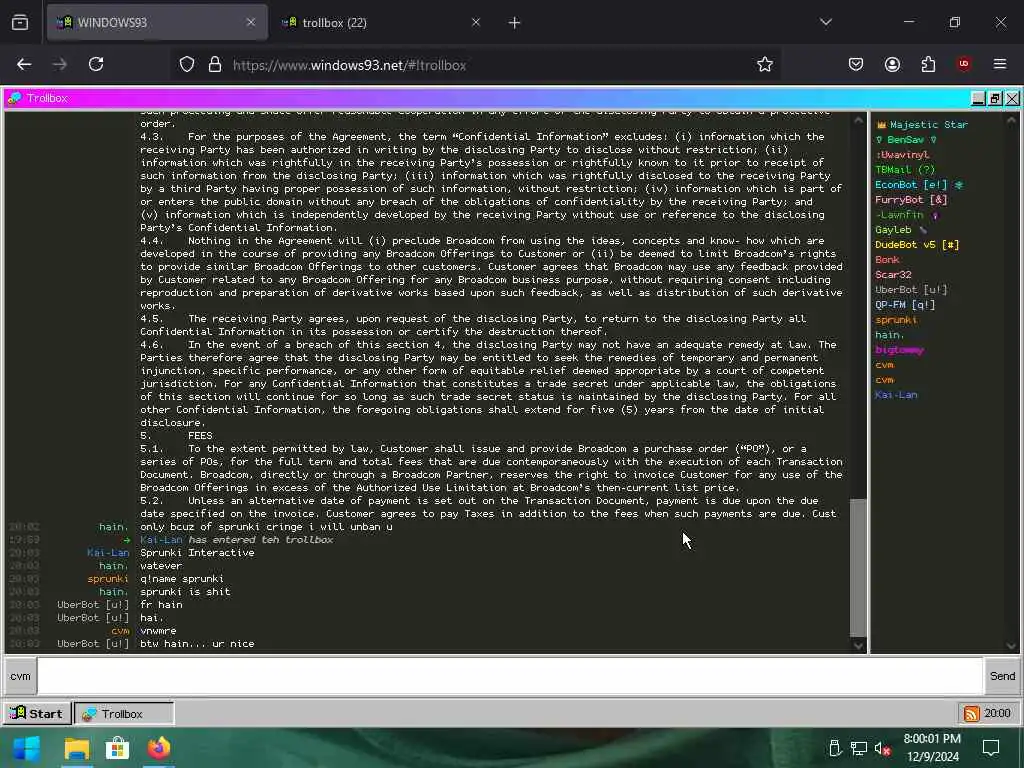
Task: Open a new browser tab
Action: [514, 23]
